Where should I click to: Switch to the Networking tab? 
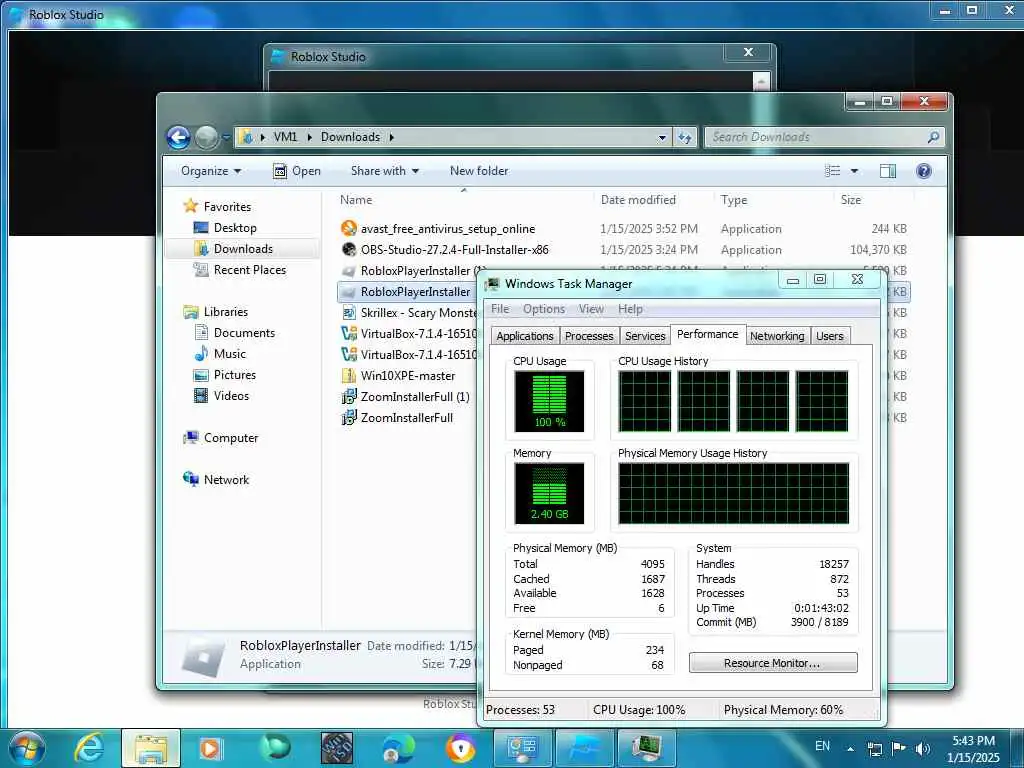(777, 336)
